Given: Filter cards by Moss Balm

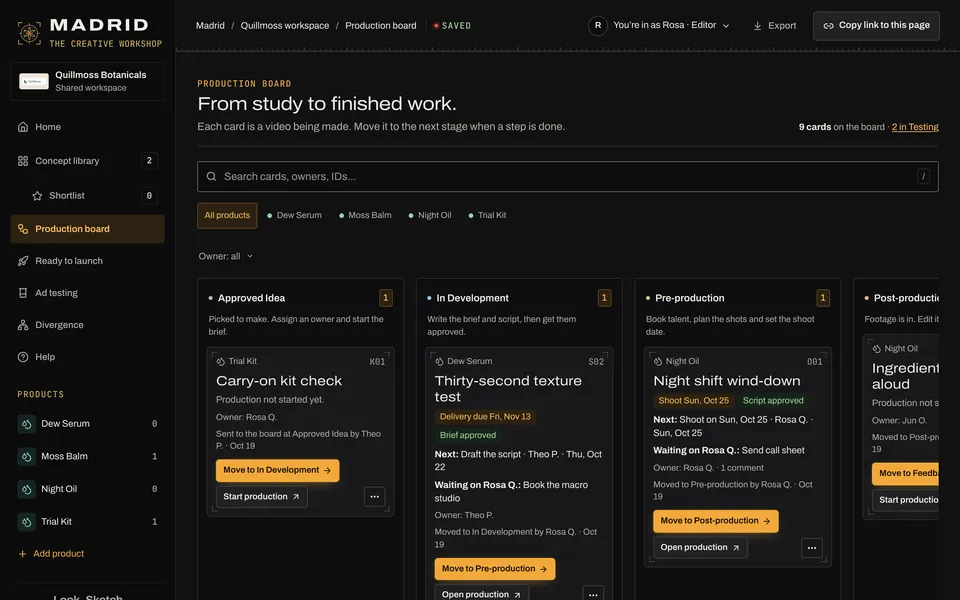Looking at the screenshot, I should pyautogui.click(x=366, y=216).
